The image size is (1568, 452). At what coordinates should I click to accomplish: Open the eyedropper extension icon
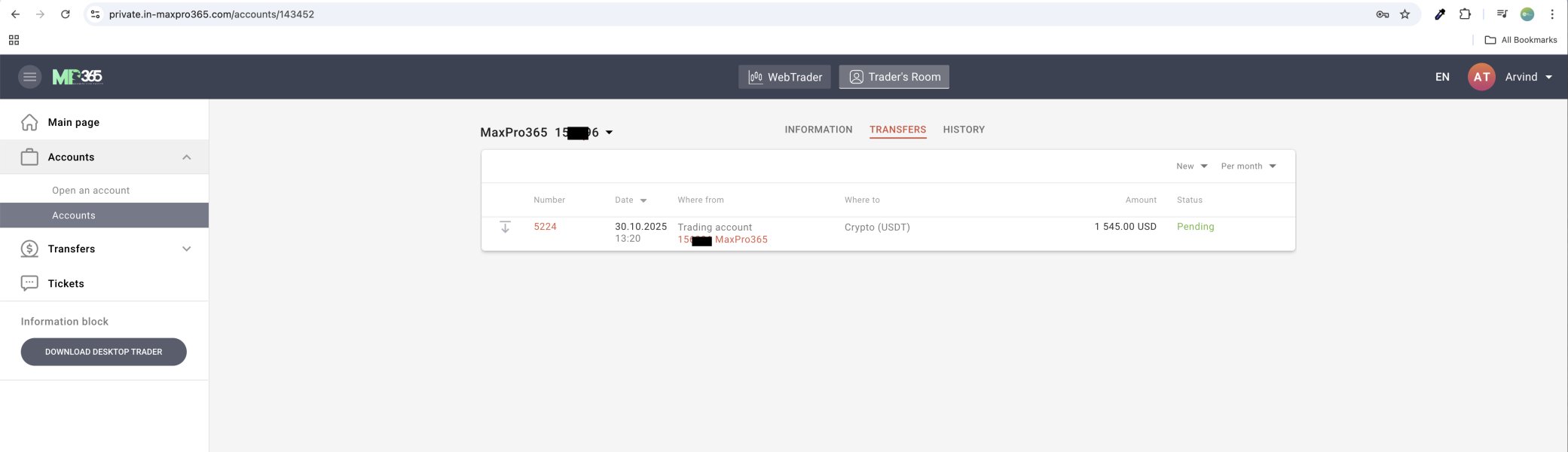point(1439,14)
